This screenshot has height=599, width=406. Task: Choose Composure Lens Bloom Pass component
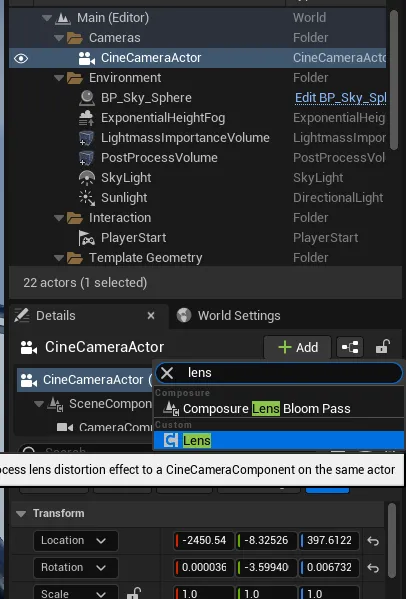(x=279, y=408)
